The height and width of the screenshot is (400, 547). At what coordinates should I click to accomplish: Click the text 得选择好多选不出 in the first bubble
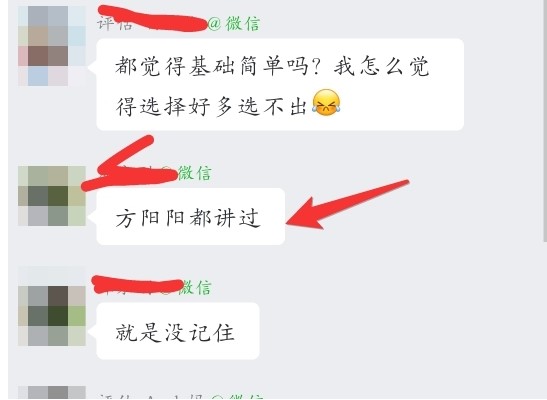pyautogui.click(x=211, y=106)
